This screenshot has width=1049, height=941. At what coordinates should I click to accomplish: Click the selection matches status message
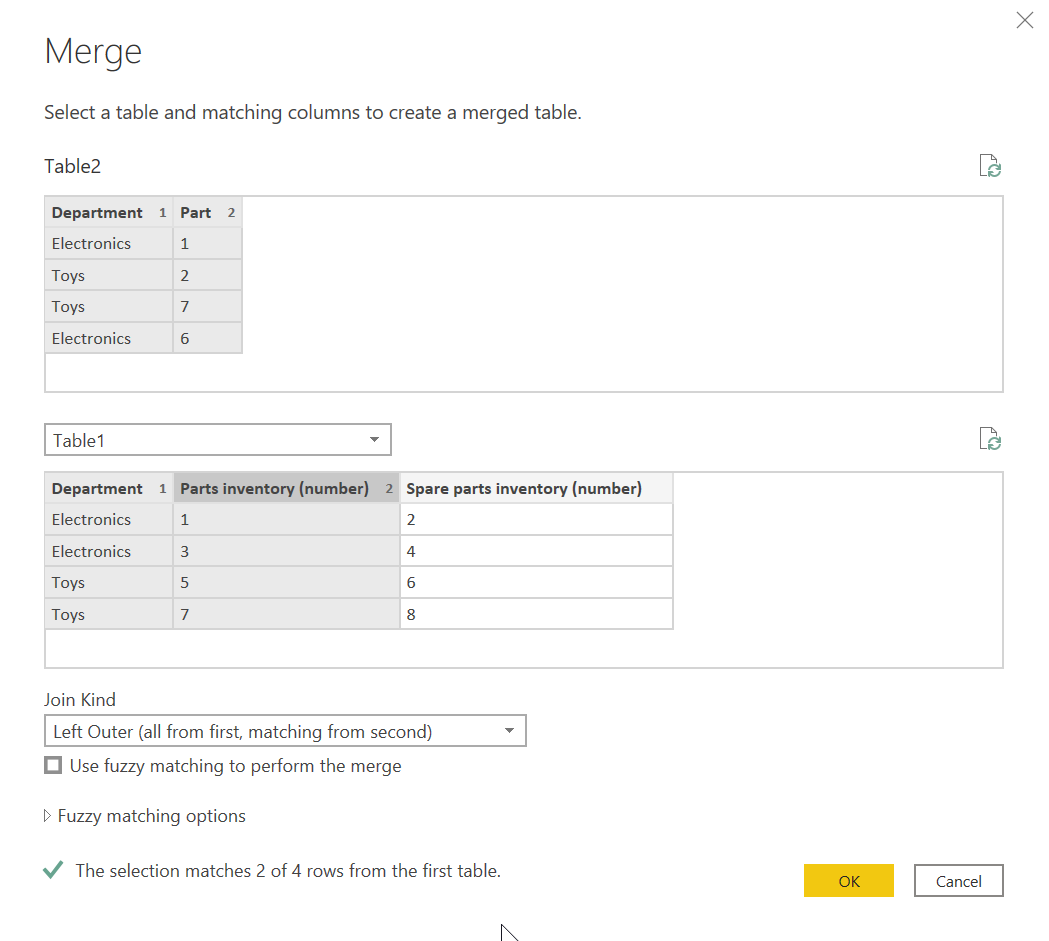[288, 871]
